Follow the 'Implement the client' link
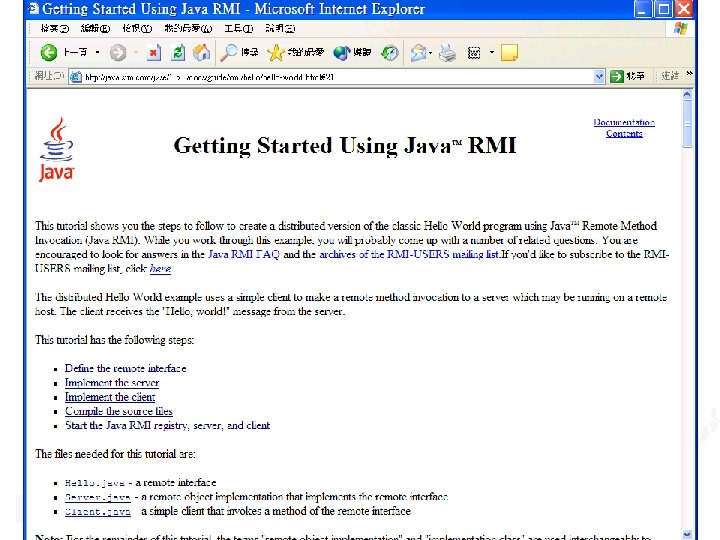 [110, 397]
